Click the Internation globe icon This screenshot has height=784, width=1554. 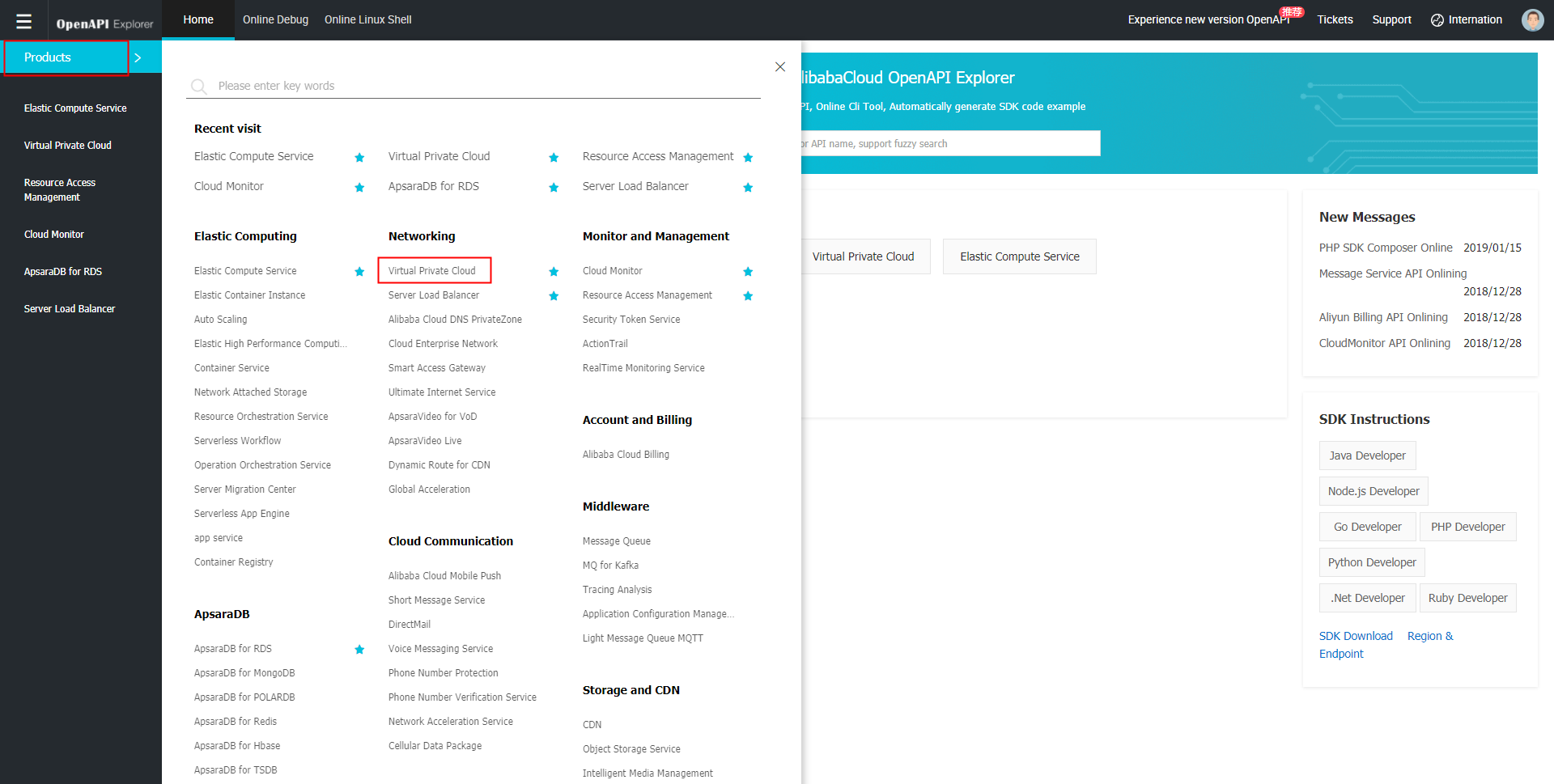pyautogui.click(x=1437, y=20)
